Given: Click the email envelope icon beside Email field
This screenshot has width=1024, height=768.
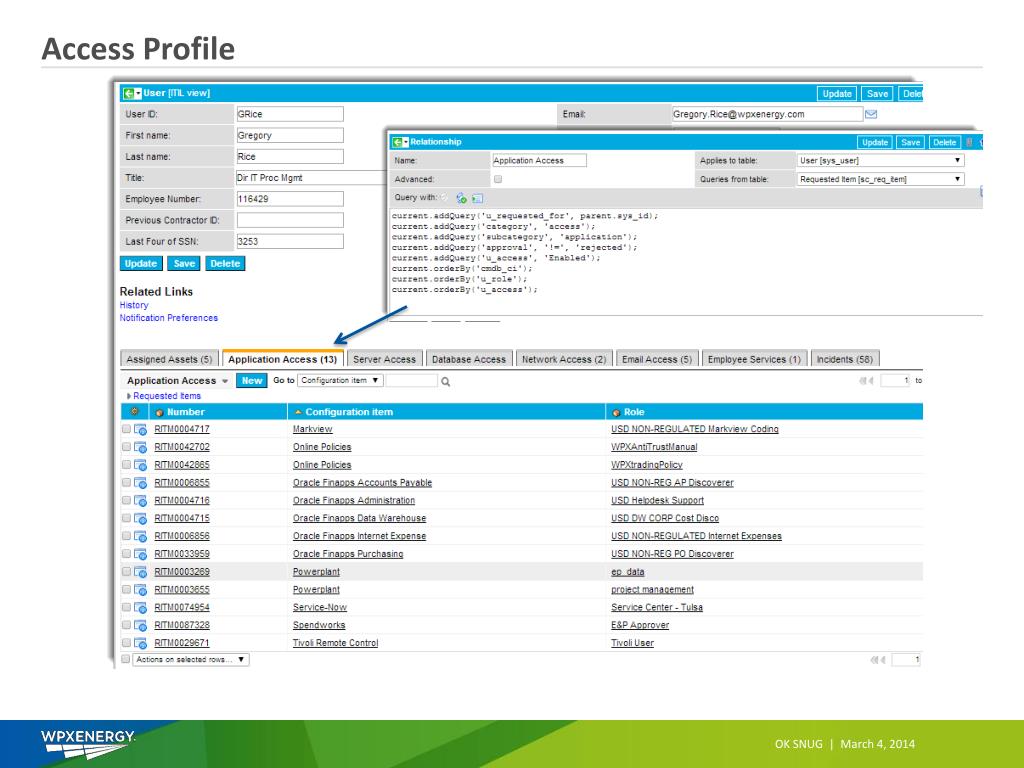Looking at the screenshot, I should (x=871, y=114).
